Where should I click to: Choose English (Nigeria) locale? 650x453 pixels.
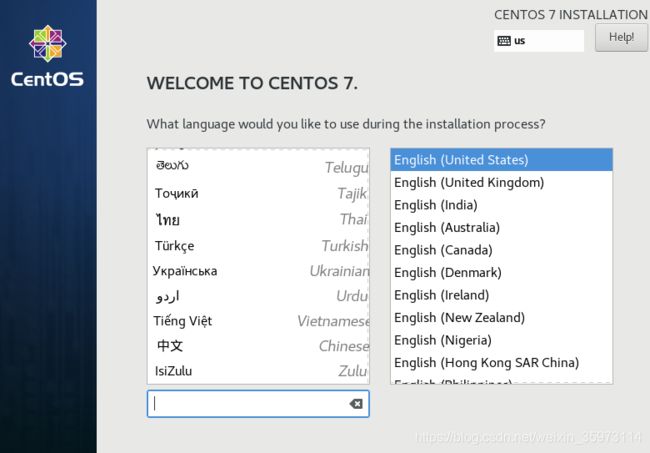coord(501,340)
